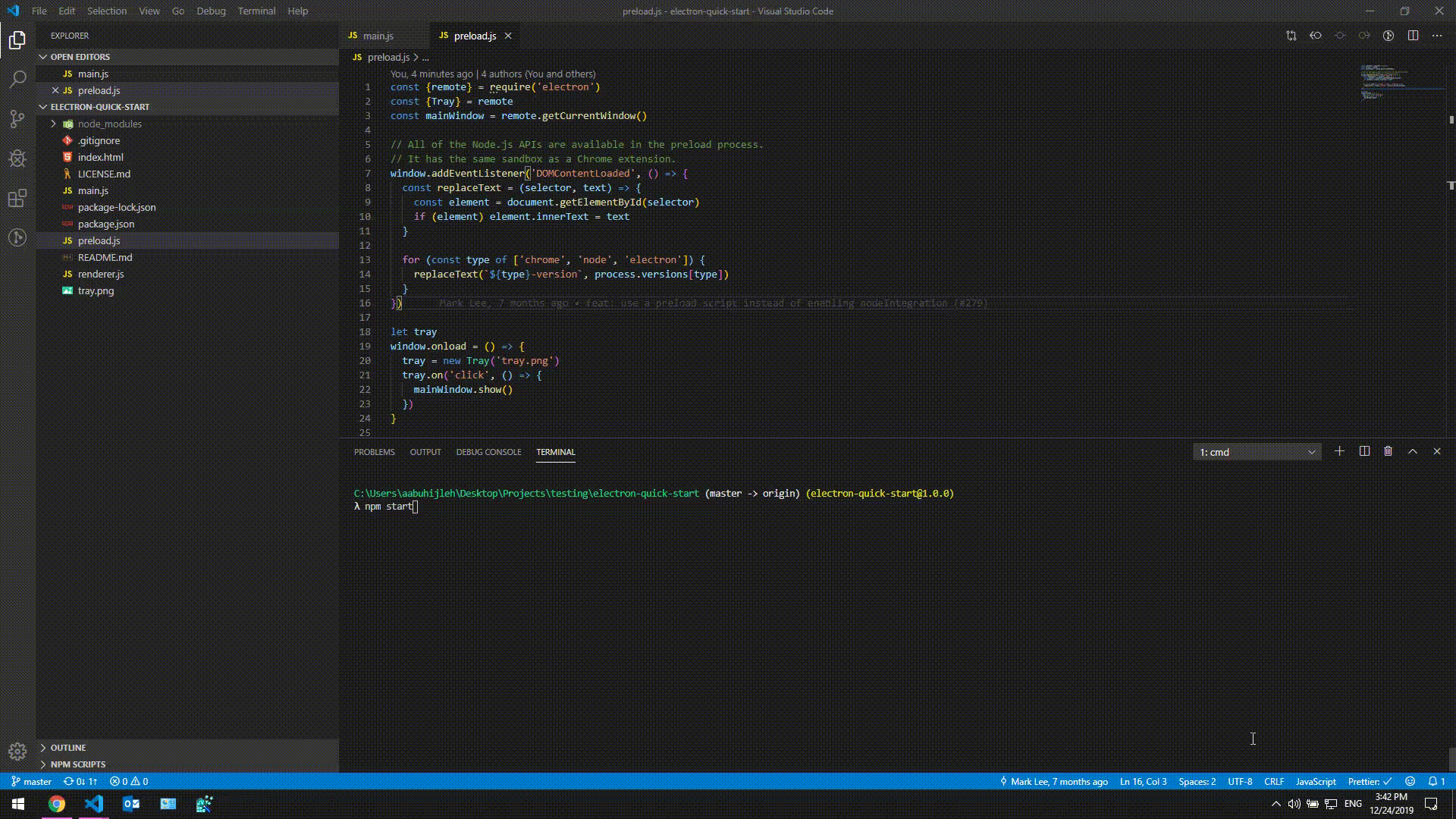Open the Manage gear menu

17,751
